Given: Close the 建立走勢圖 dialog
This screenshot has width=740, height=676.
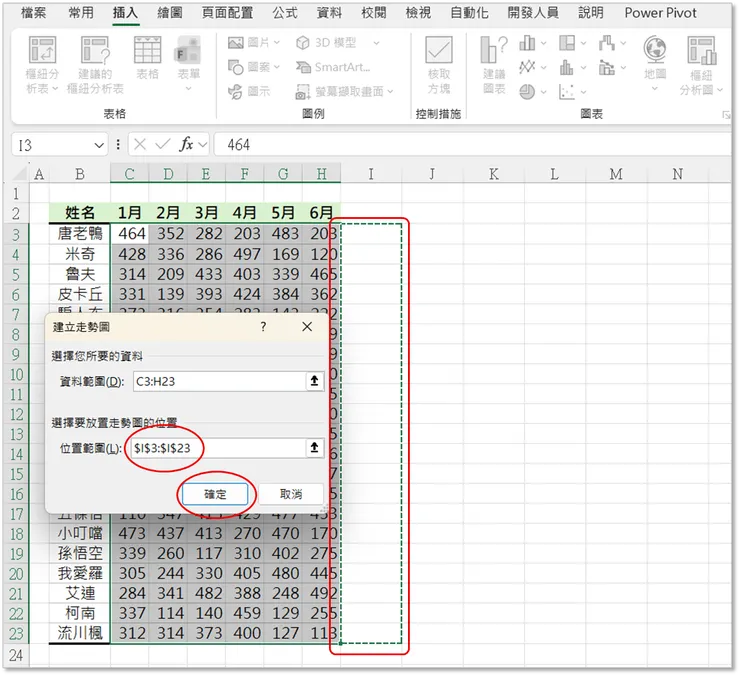Looking at the screenshot, I should (307, 326).
